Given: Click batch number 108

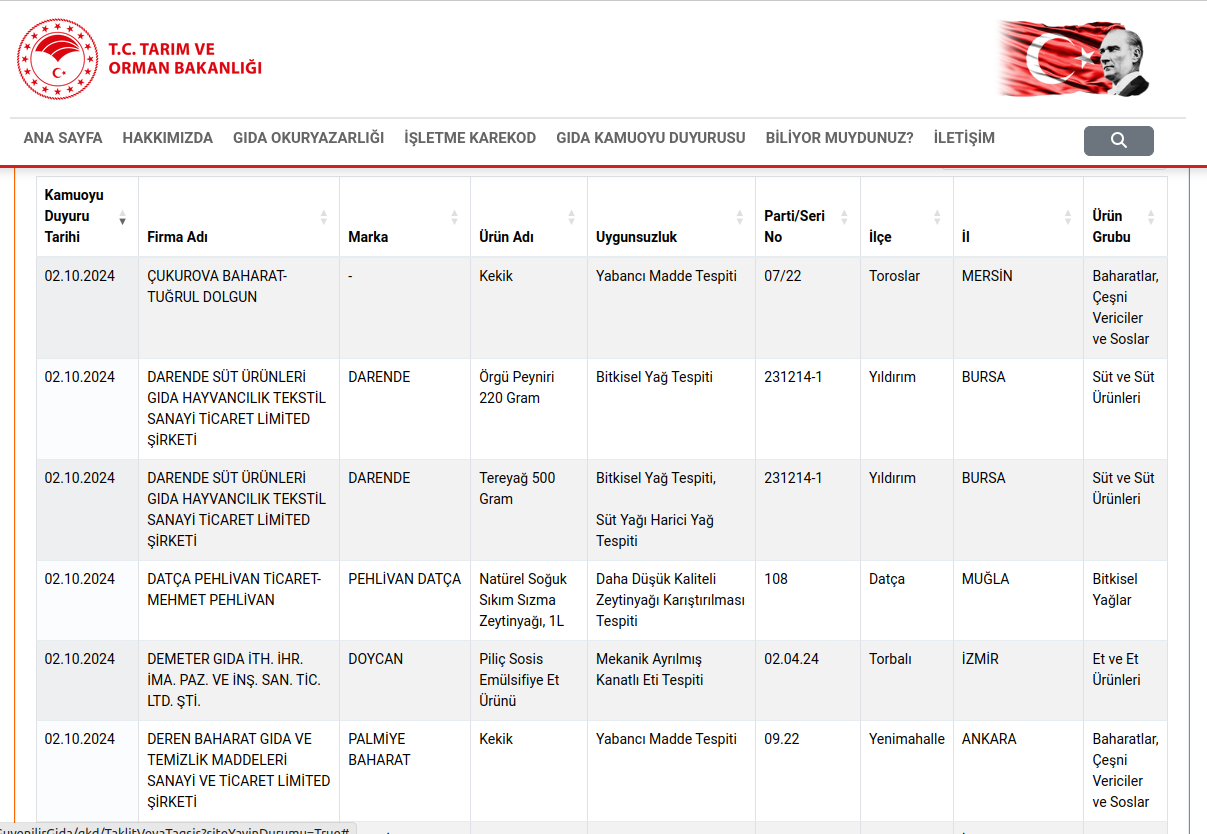Looking at the screenshot, I should click(776, 579).
